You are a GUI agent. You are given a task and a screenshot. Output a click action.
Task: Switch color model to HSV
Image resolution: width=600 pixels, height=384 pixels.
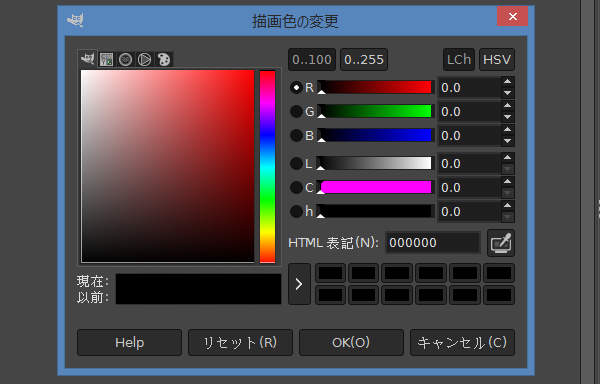tap(497, 60)
